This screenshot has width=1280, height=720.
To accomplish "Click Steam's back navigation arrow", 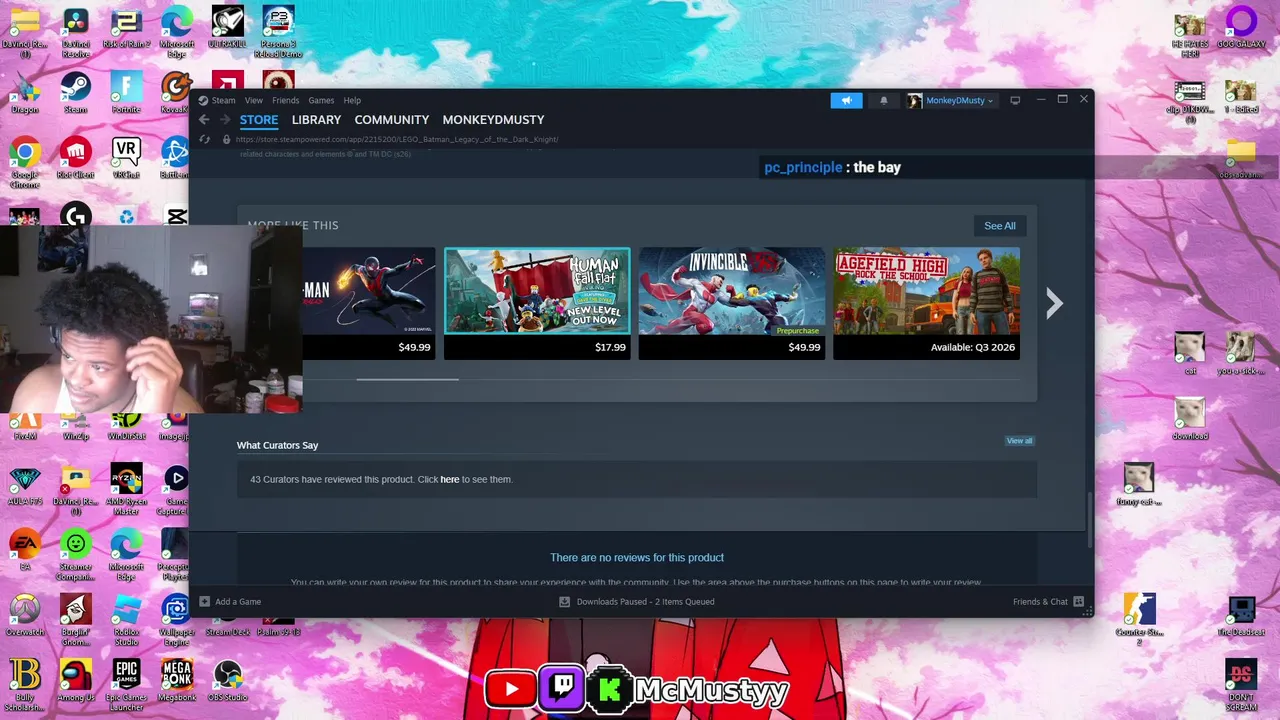I will 204,120.
